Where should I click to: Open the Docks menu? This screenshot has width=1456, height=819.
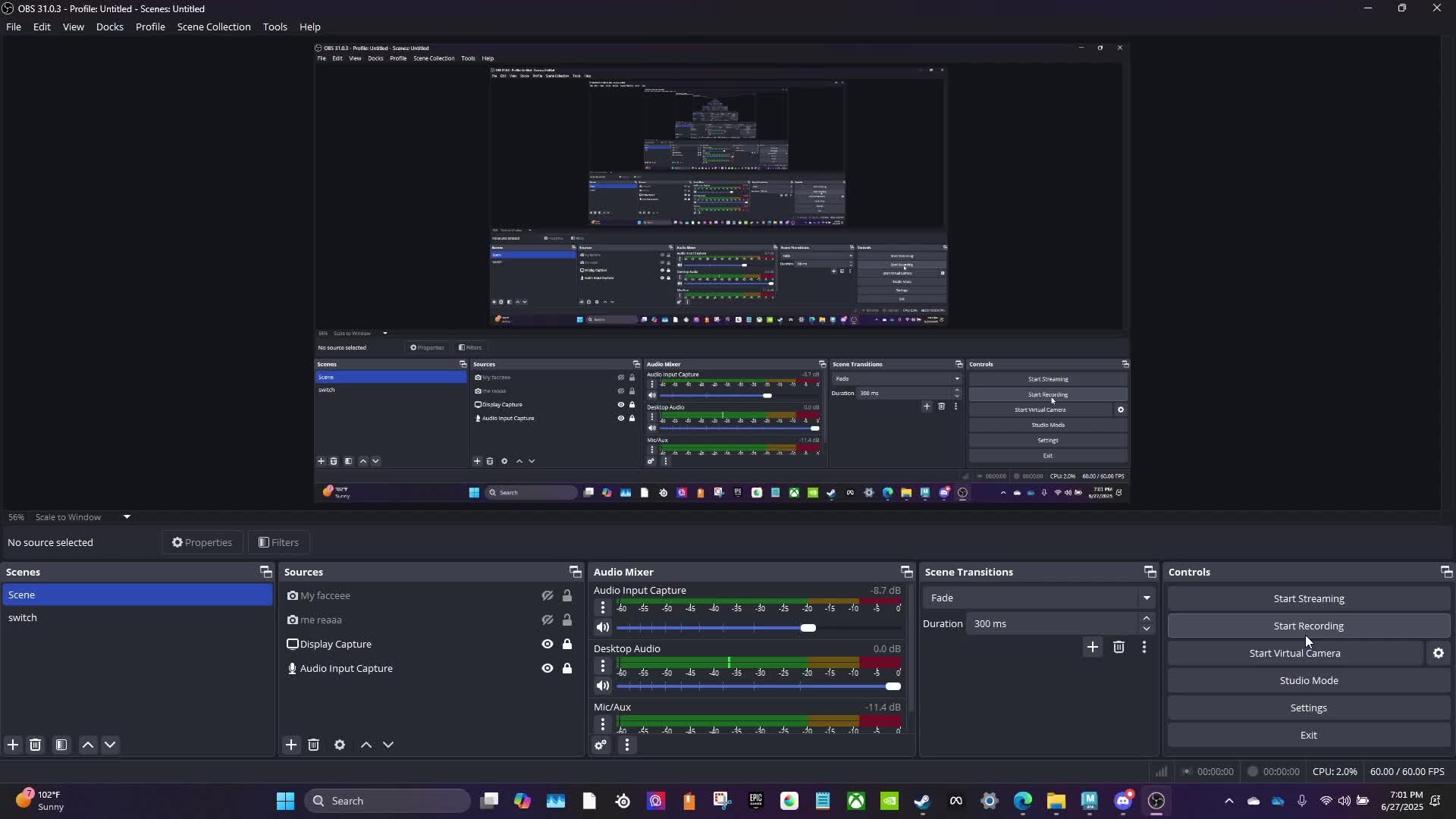pyautogui.click(x=109, y=27)
